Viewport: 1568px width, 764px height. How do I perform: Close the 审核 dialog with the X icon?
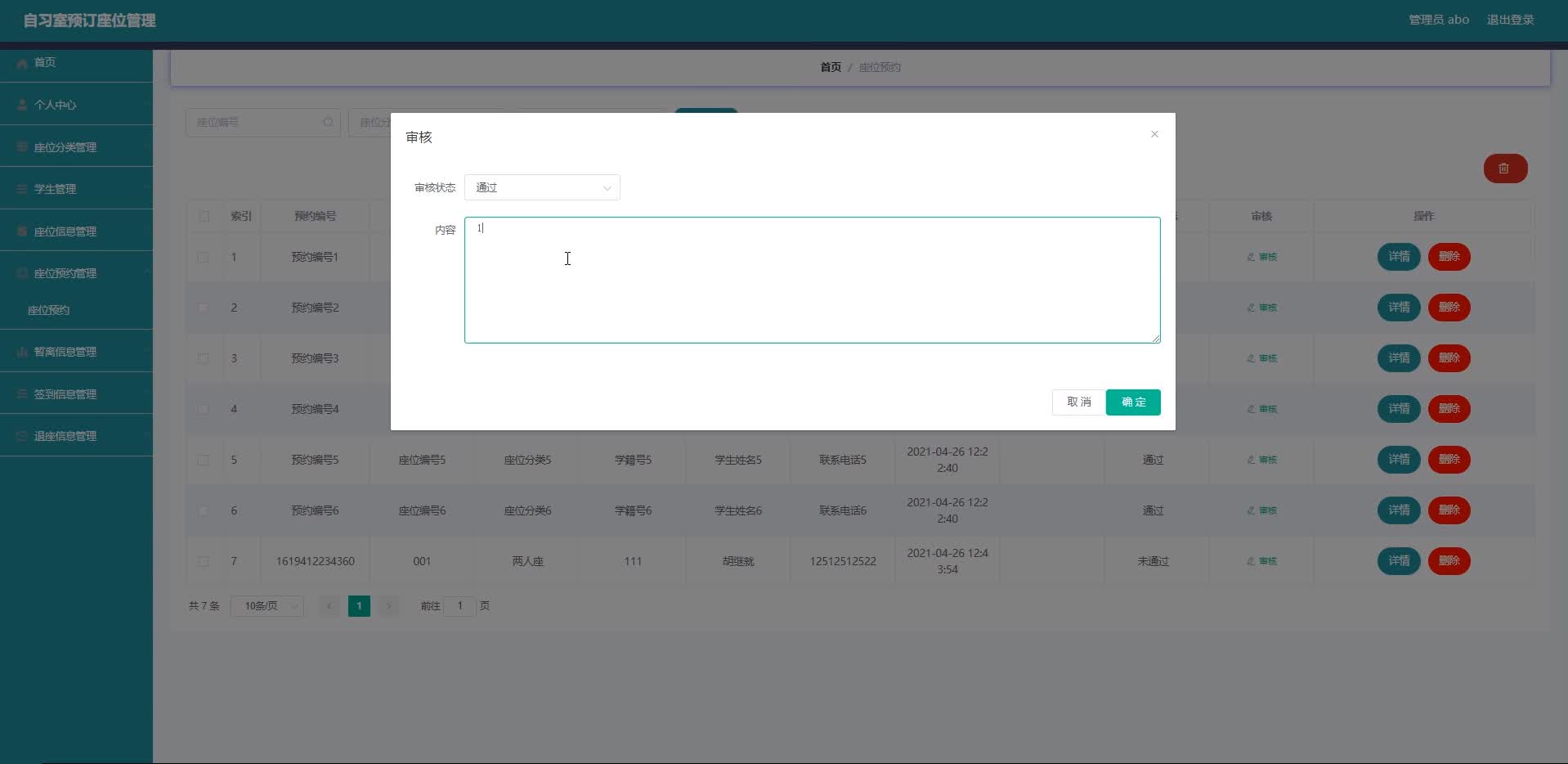point(1154,134)
